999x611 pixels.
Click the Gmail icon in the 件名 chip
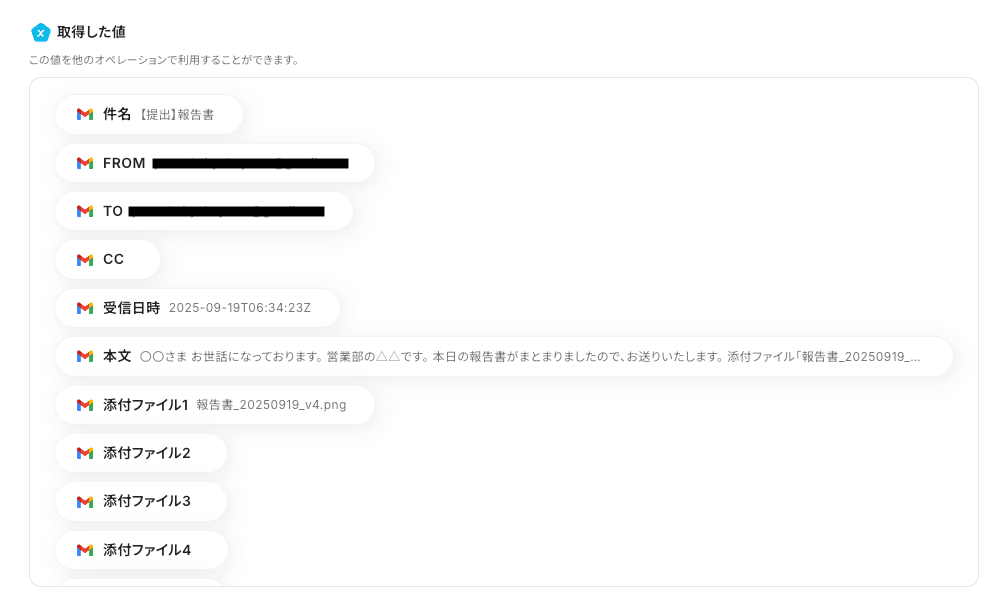coord(85,115)
